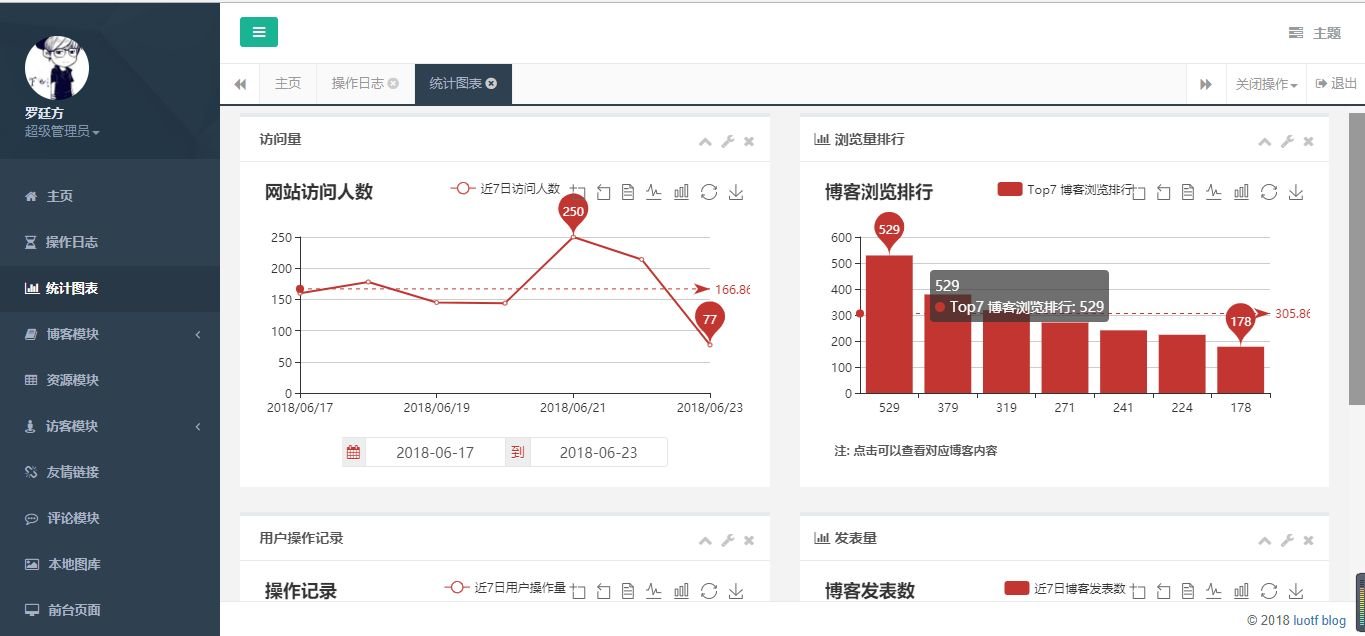Open the luotf blog footer link
1365x636 pixels.
click(x=1320, y=620)
